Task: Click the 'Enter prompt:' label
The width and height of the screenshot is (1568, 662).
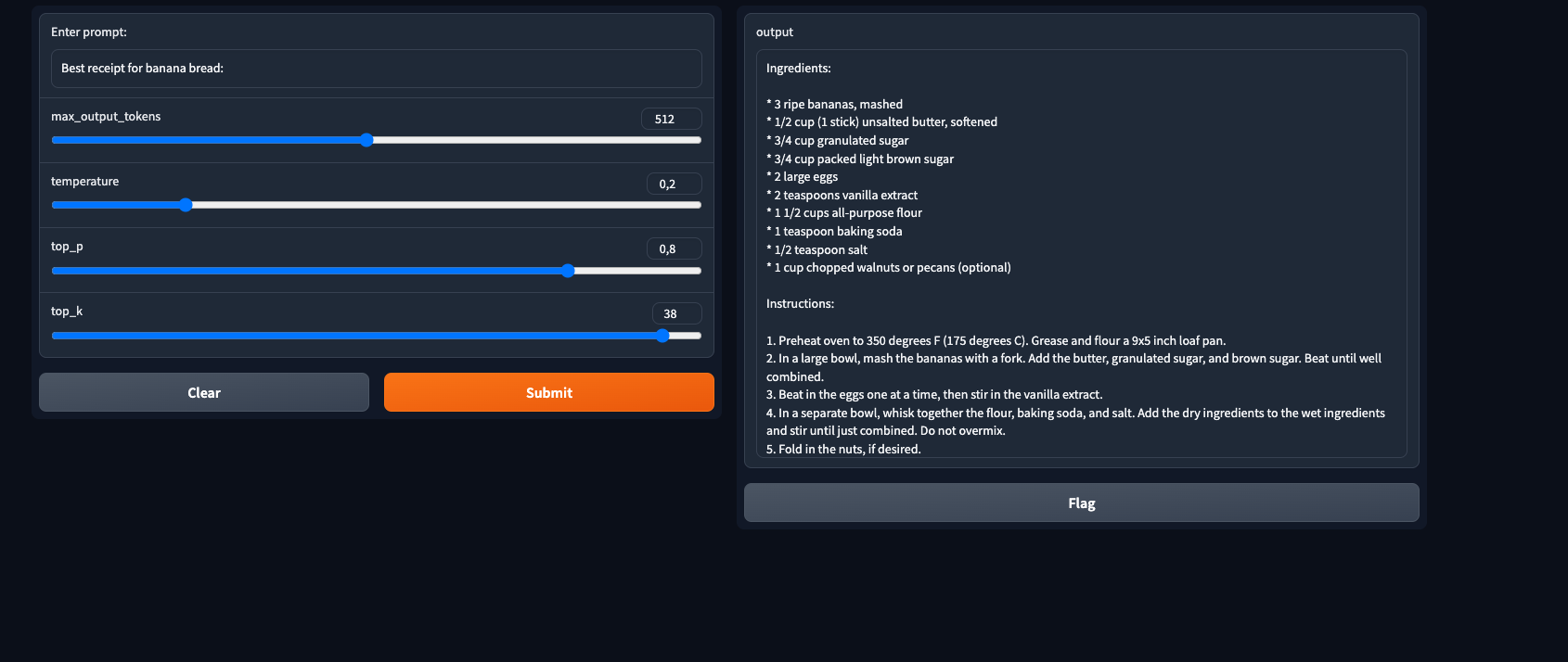Action: [89, 32]
